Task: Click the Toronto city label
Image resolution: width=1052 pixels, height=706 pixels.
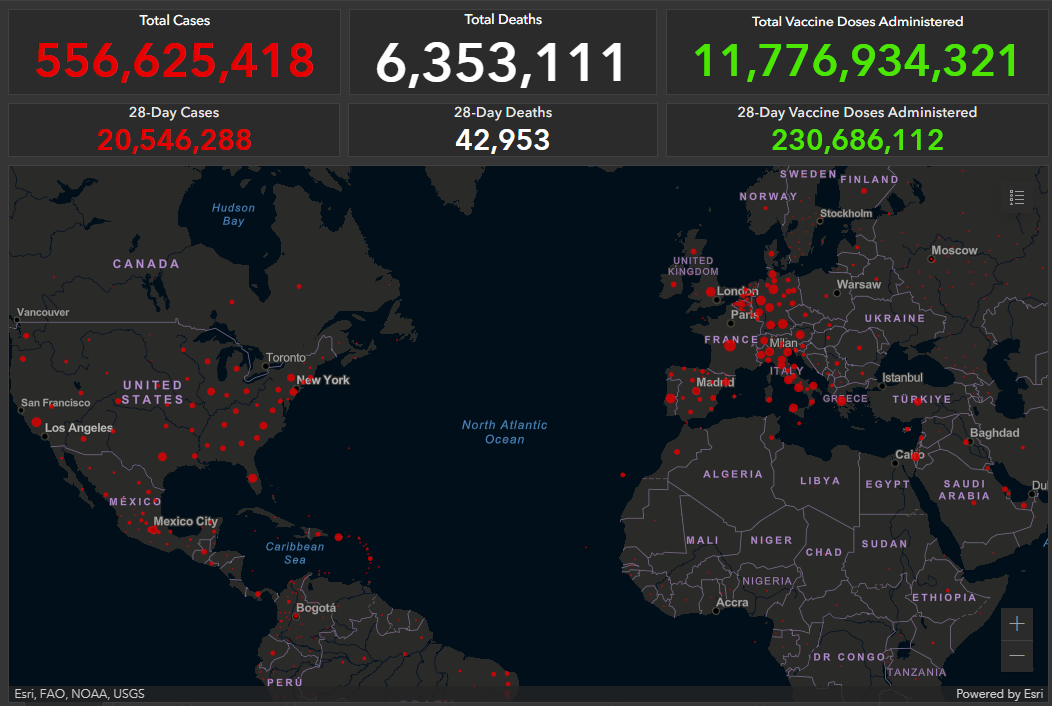Action: point(286,357)
